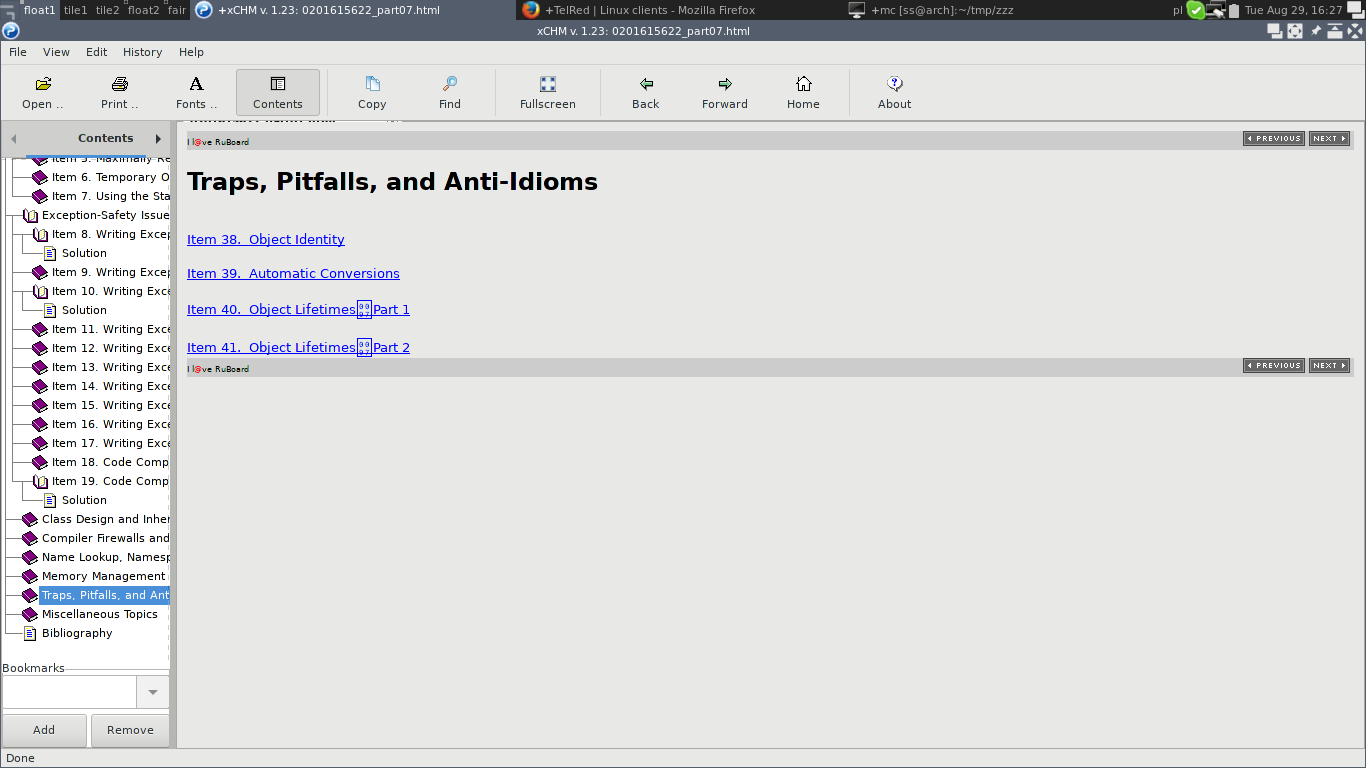
Task: Open the Fonts settings toolbar icon
Action: (196, 93)
